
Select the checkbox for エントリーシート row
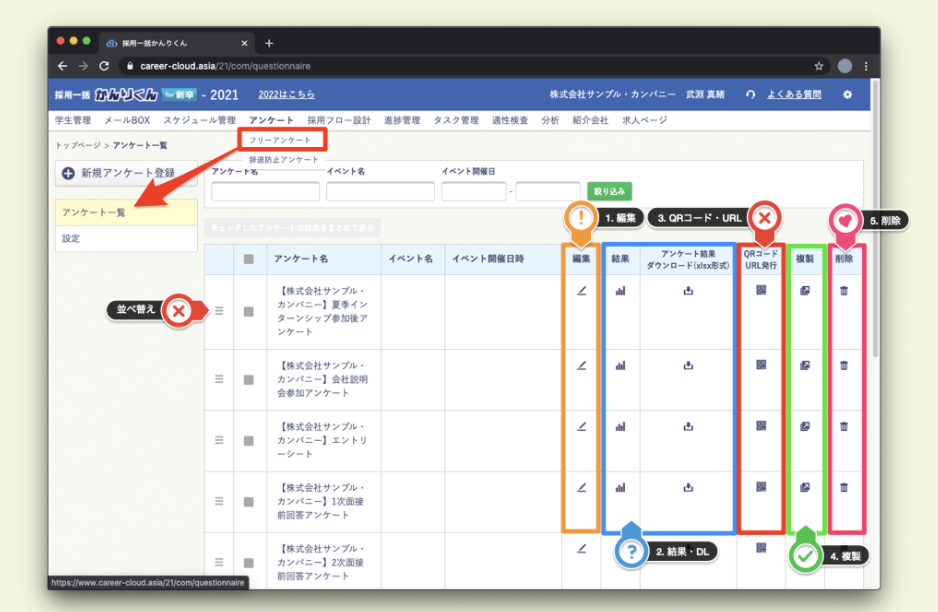click(248, 441)
